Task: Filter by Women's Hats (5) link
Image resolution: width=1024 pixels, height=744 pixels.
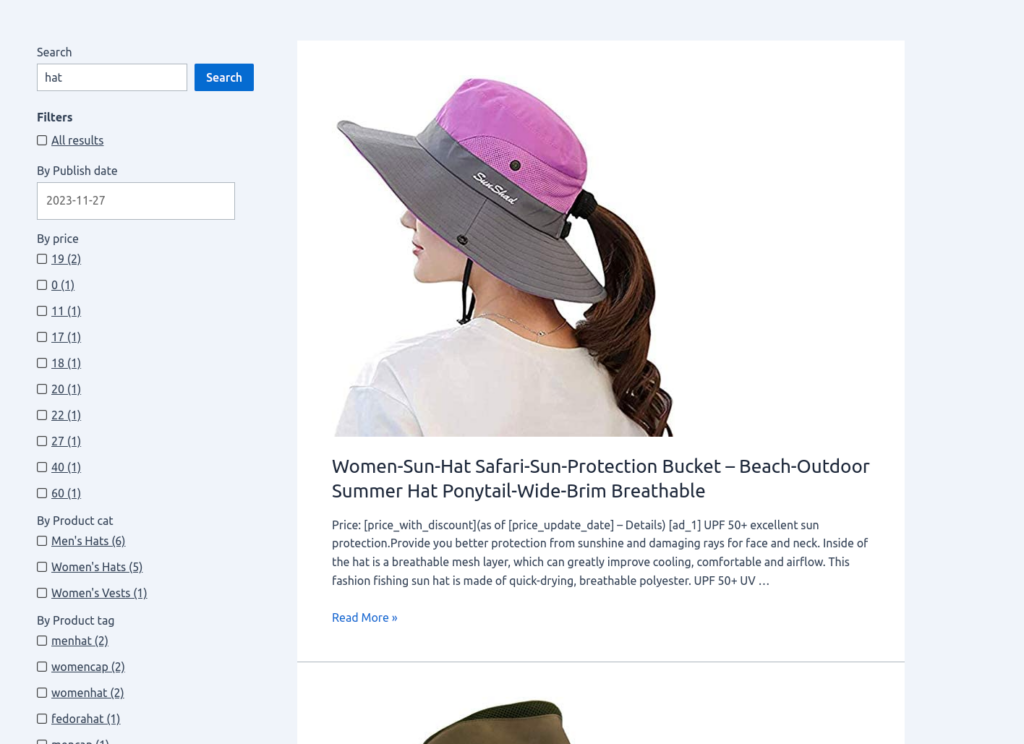Action: (x=97, y=567)
